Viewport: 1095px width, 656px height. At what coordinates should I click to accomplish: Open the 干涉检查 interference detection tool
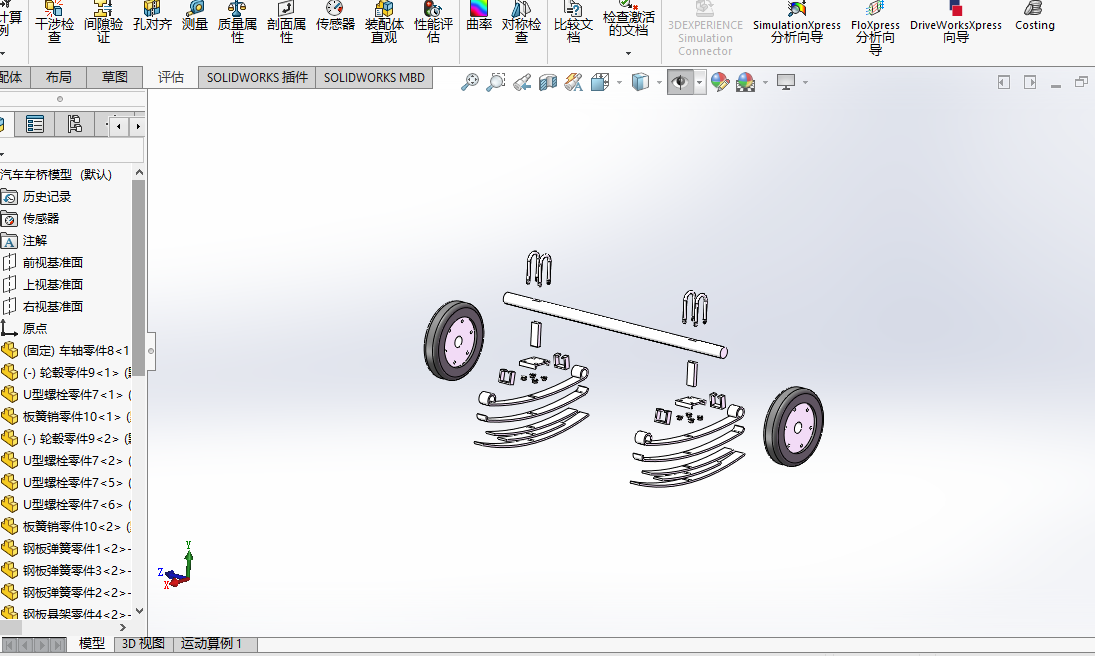[x=54, y=22]
